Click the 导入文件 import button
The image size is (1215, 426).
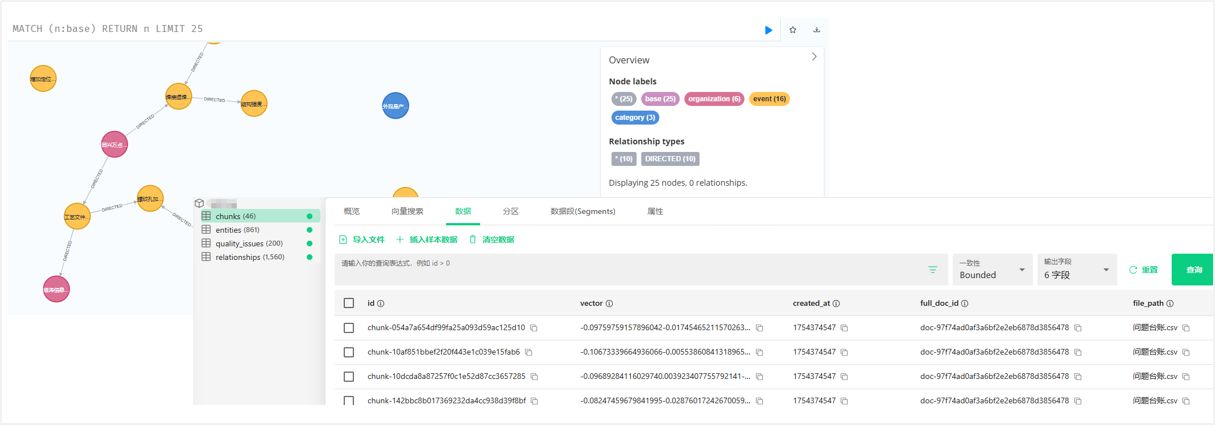click(x=361, y=240)
